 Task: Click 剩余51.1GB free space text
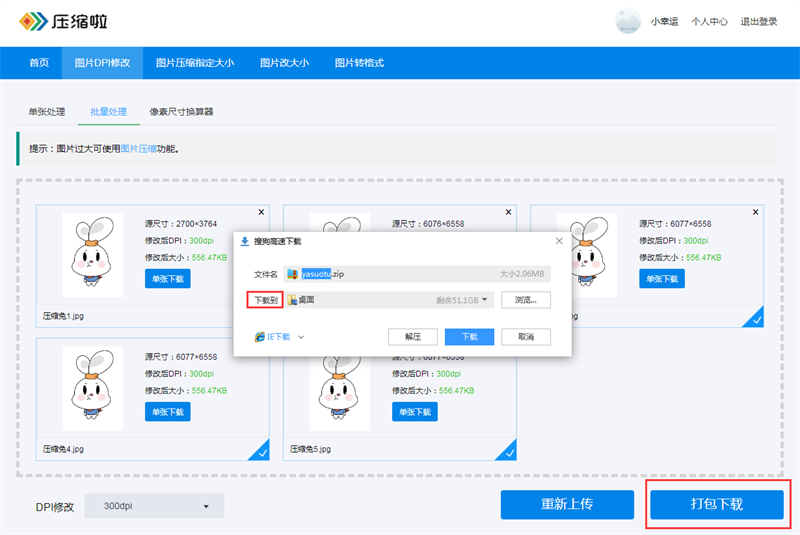coord(457,300)
